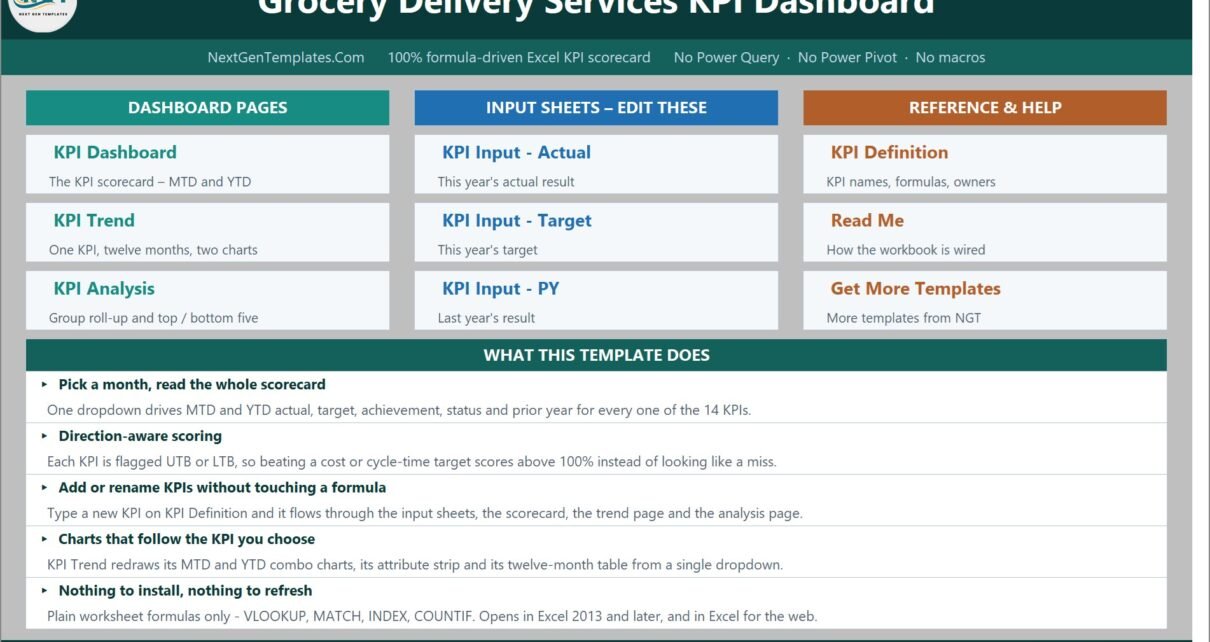Go to the KPI Analysis page

[104, 289]
